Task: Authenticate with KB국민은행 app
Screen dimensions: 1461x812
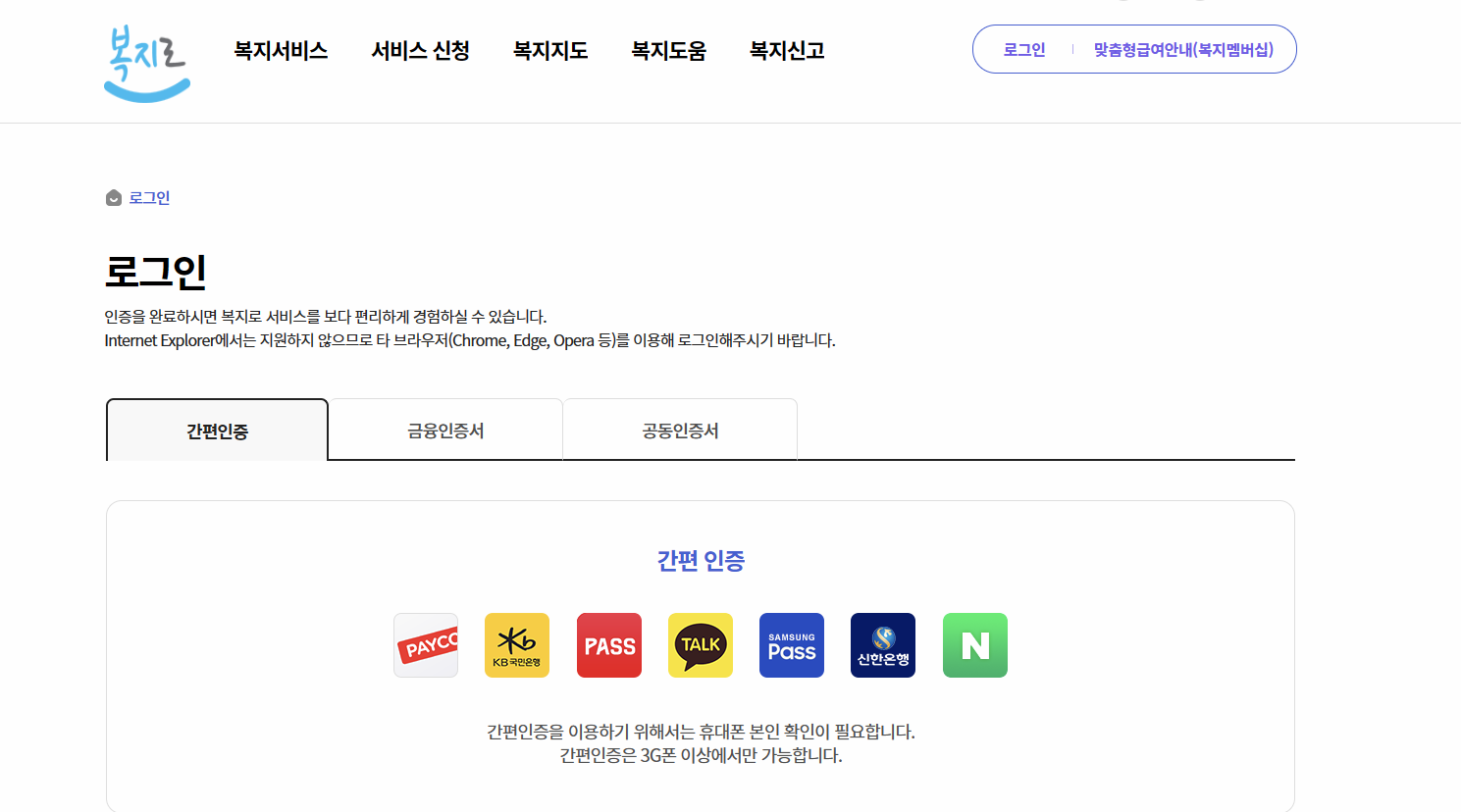Action: coord(517,644)
